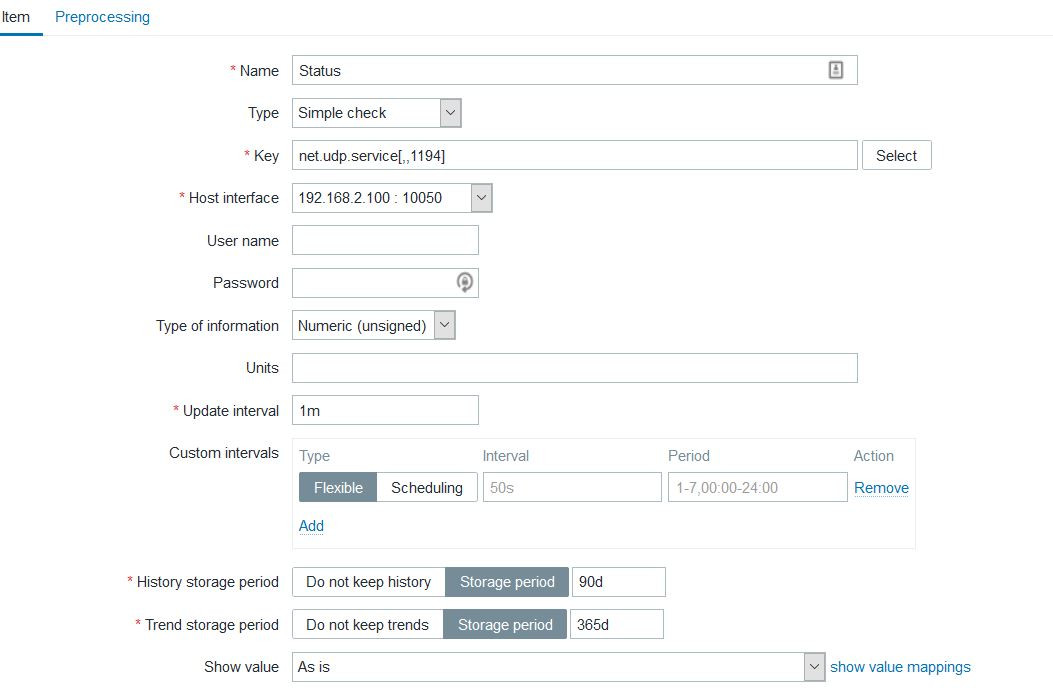
Task: Switch custom interval to Scheduling
Action: click(x=427, y=488)
